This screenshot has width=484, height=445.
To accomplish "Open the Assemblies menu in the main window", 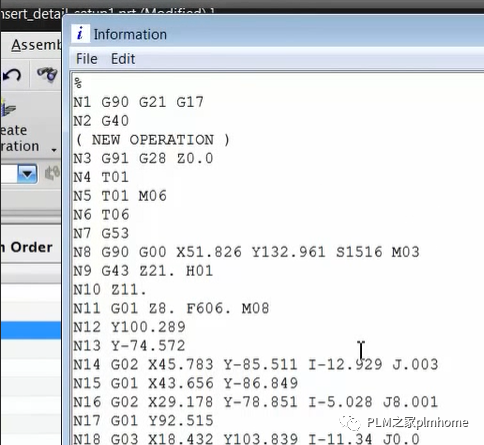I will point(36,45).
